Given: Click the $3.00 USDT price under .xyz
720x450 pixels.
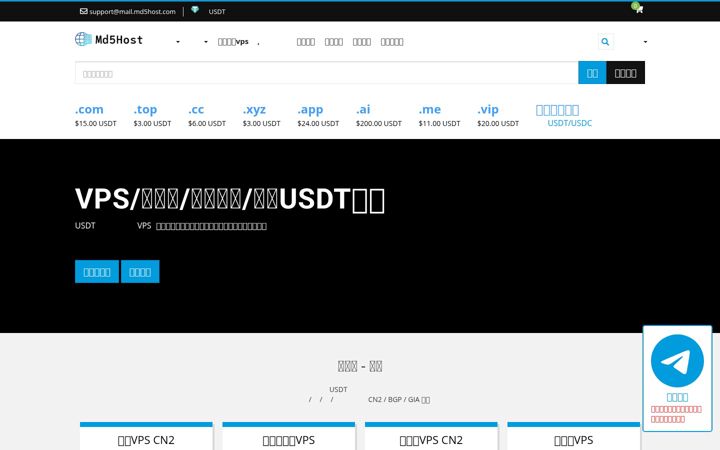Looking at the screenshot, I should tap(261, 124).
